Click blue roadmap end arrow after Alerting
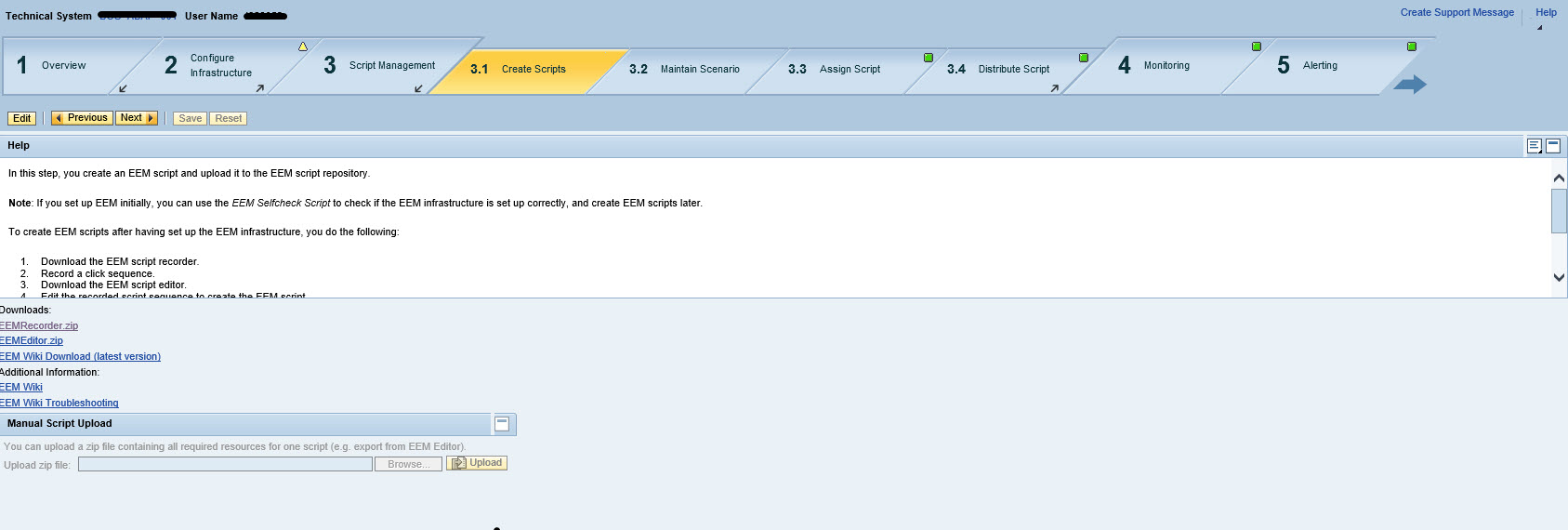Viewport: 1568px width, 530px height. 1410,85
